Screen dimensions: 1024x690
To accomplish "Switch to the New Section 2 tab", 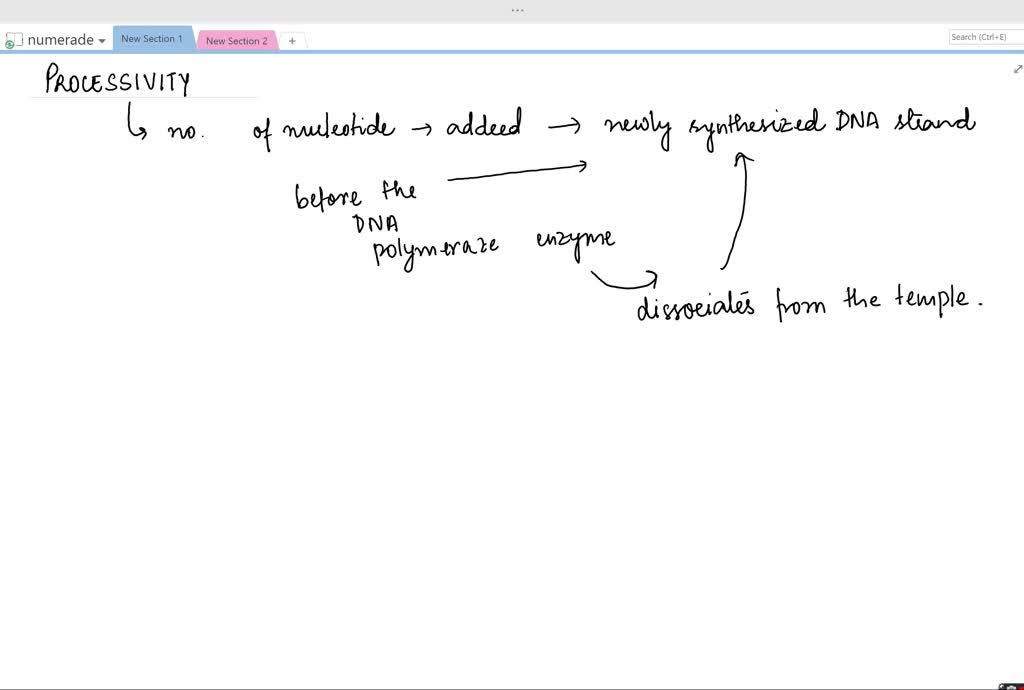I will (x=237, y=41).
